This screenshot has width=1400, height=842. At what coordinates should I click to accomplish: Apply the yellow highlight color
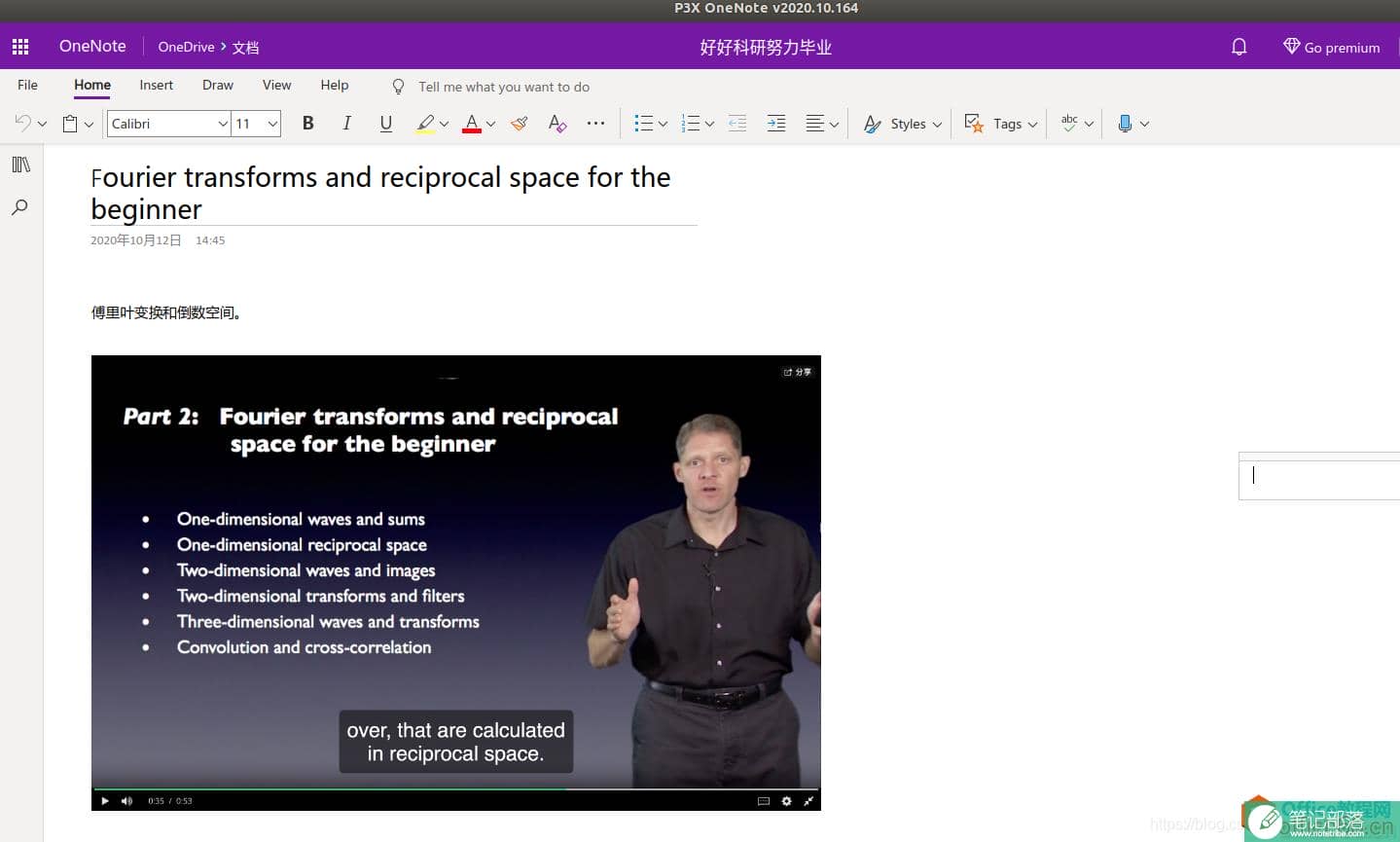[425, 124]
